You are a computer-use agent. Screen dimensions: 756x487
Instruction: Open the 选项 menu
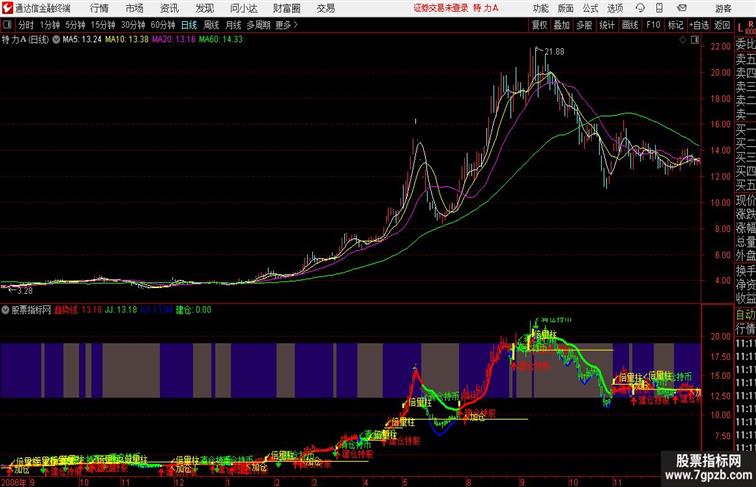[615, 8]
